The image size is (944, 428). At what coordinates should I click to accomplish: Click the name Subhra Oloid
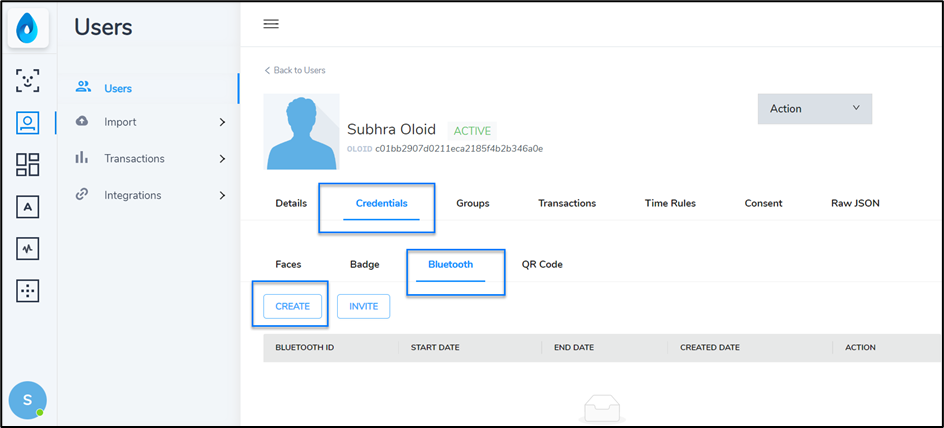391,130
